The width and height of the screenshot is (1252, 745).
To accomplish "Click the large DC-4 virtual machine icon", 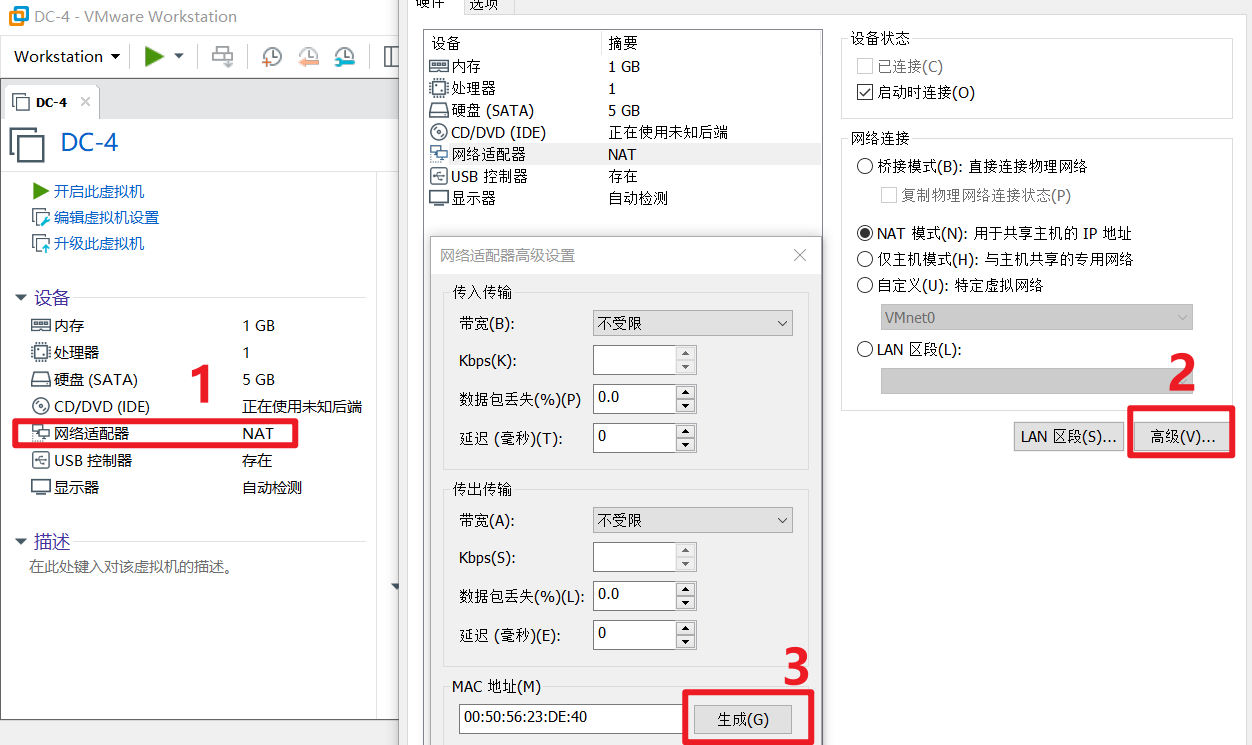I will (27, 143).
